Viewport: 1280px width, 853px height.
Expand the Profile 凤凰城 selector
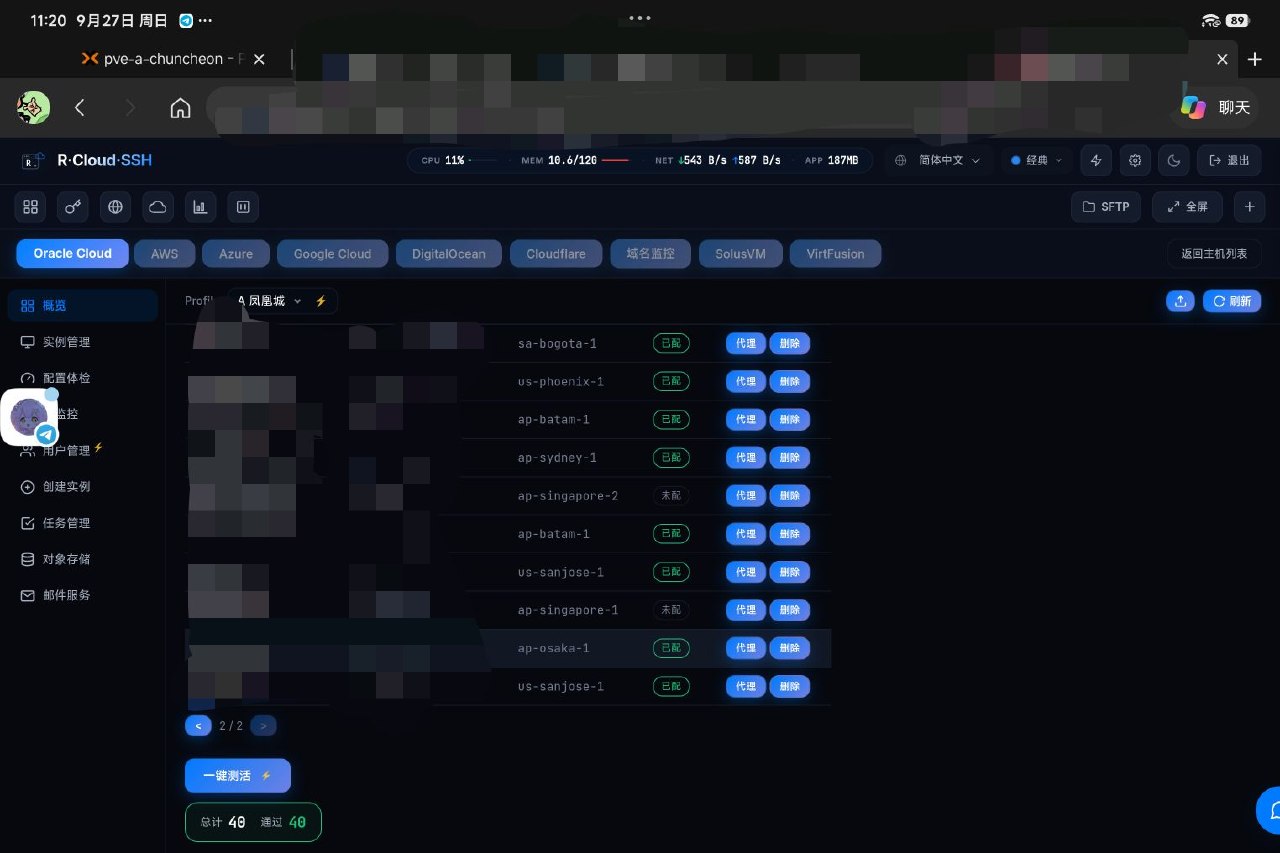[x=282, y=301]
